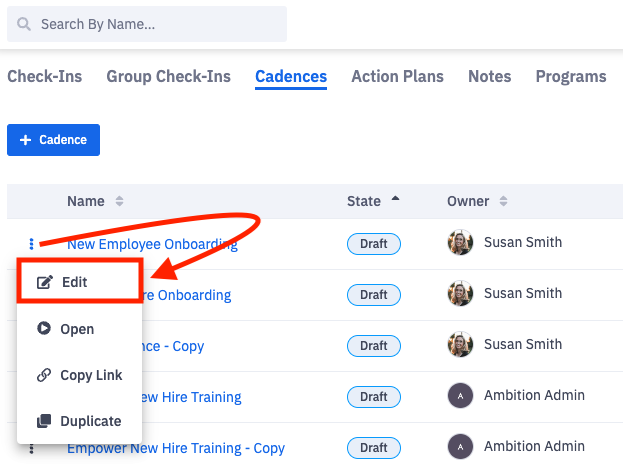Click the search magnifier icon
Screen dimensions: 623x471
tap(23, 24)
